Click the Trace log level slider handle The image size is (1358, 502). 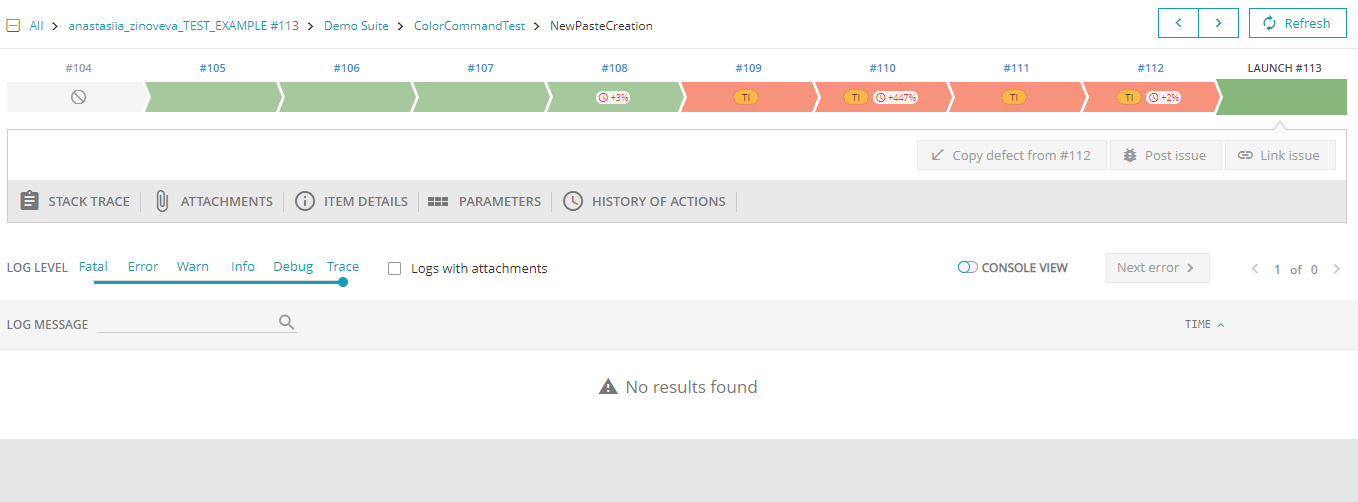click(x=343, y=282)
